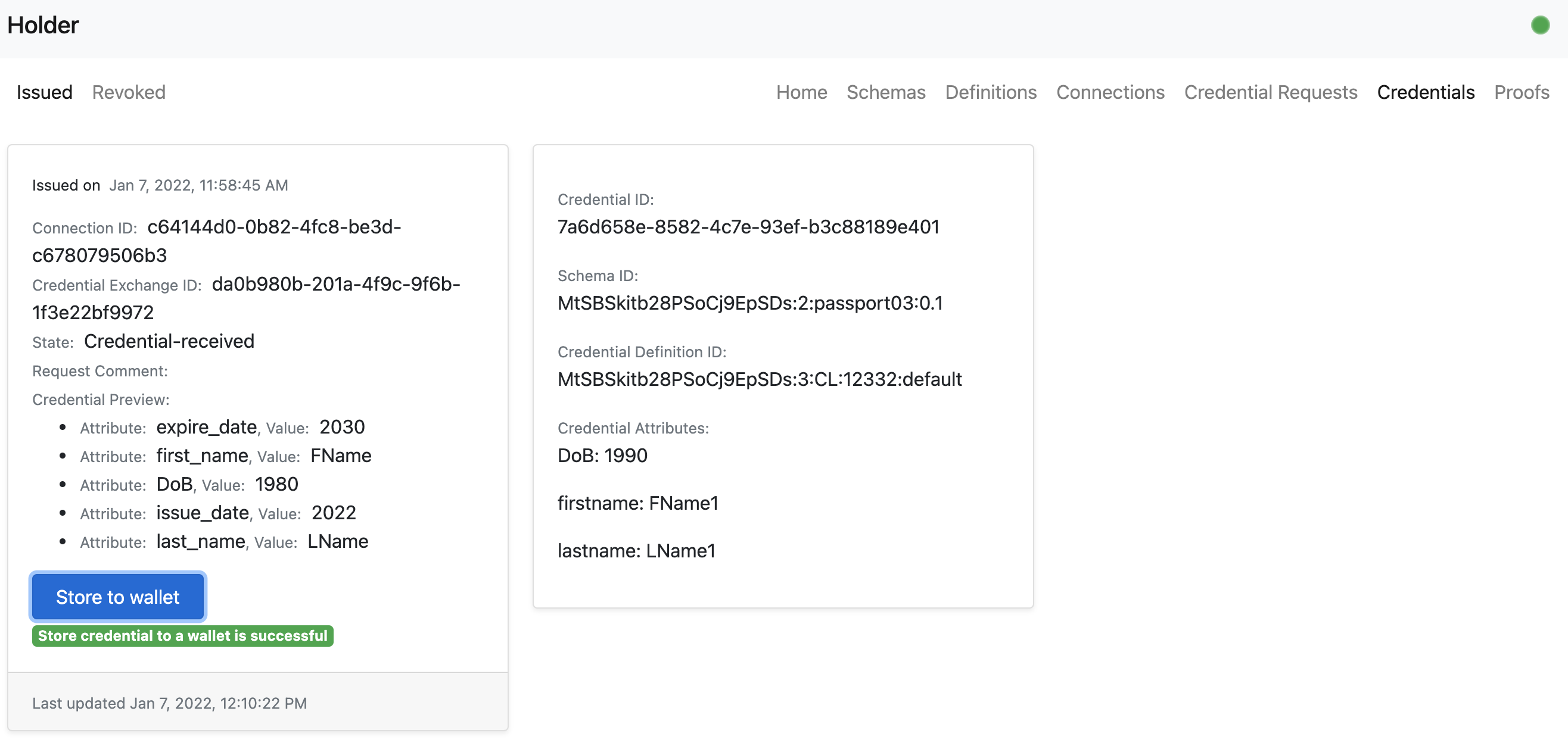Open Credential Requests page
This screenshot has height=742, width=1568.
pyautogui.click(x=1270, y=92)
